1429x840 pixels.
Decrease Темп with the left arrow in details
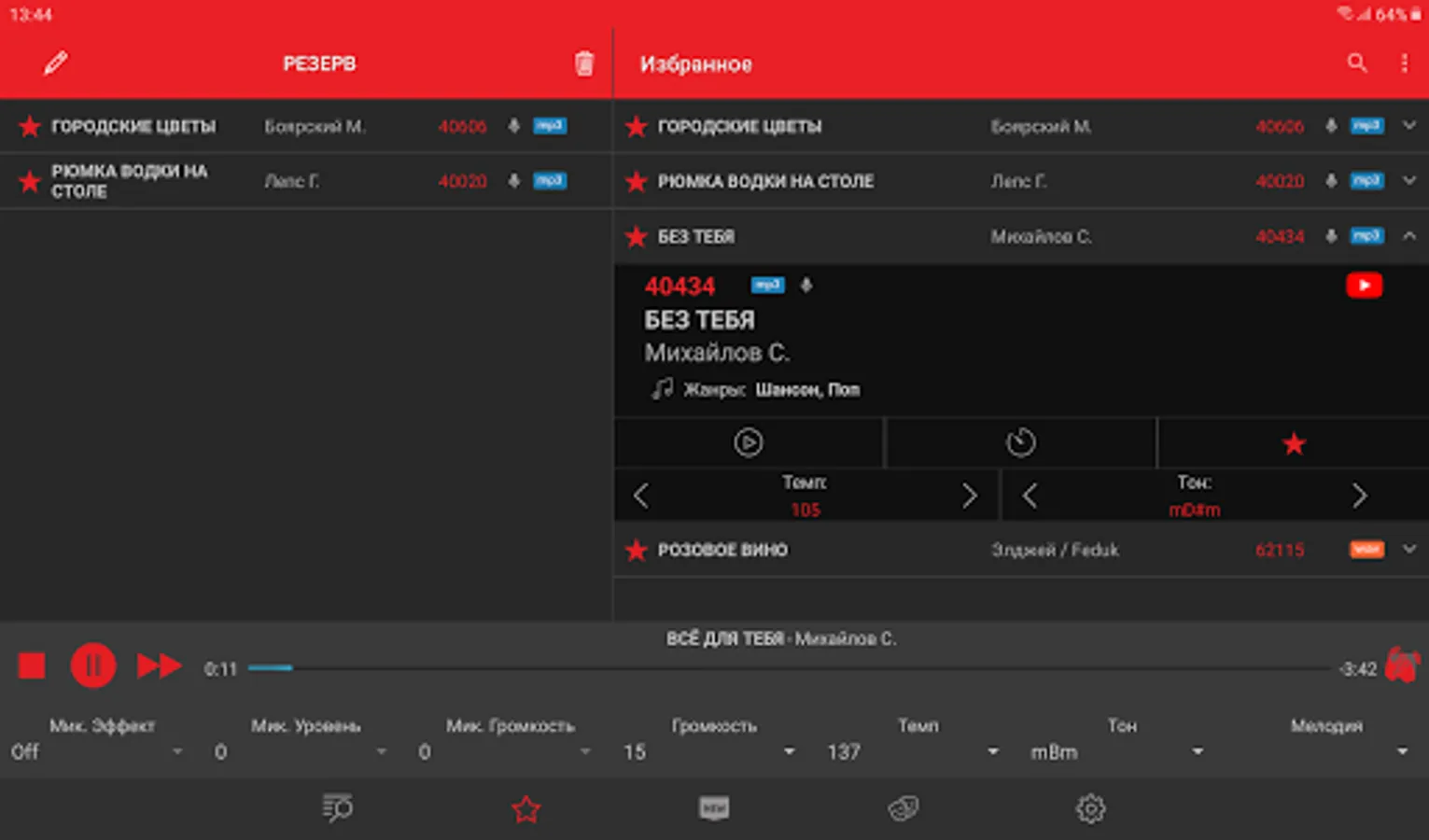click(641, 496)
